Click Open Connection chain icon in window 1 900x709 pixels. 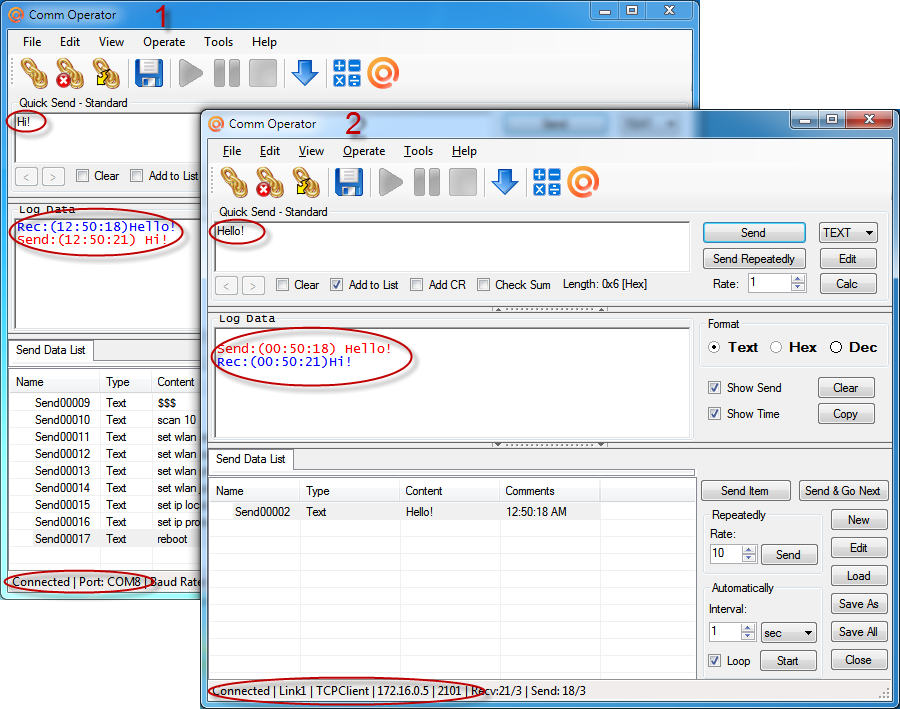pos(34,73)
